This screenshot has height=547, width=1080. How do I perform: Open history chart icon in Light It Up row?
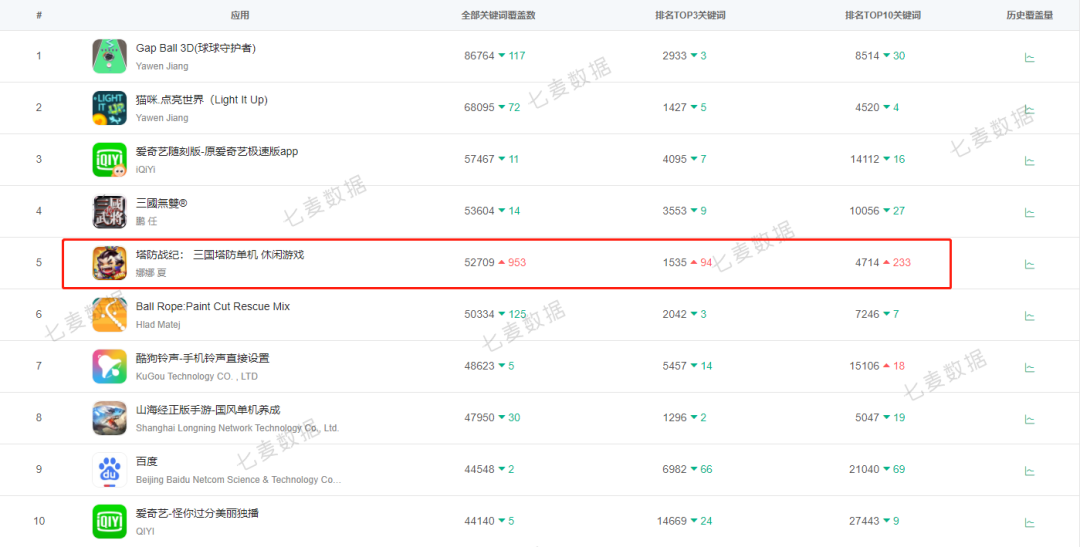[1030, 109]
